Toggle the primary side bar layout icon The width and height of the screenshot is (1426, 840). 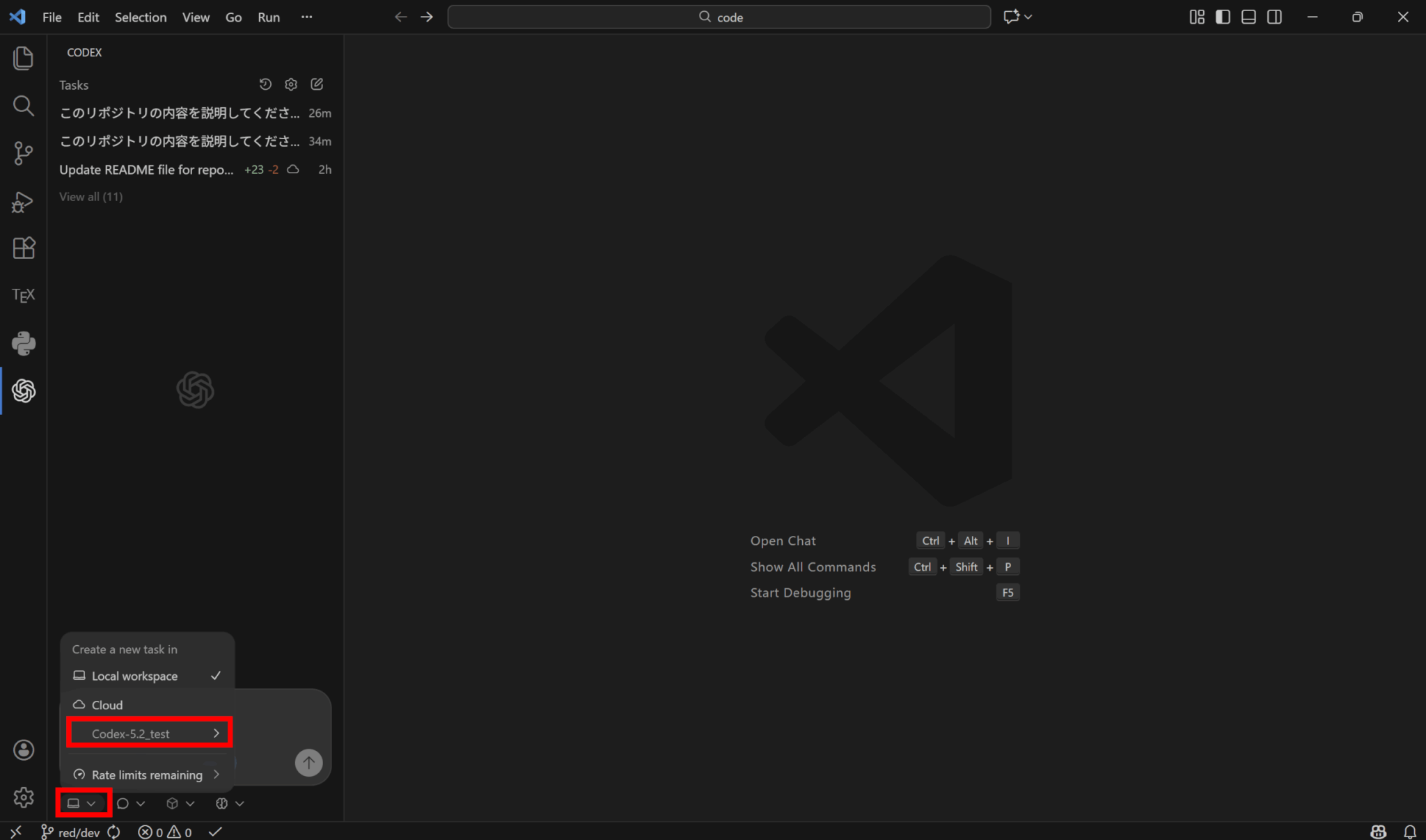[1223, 17]
